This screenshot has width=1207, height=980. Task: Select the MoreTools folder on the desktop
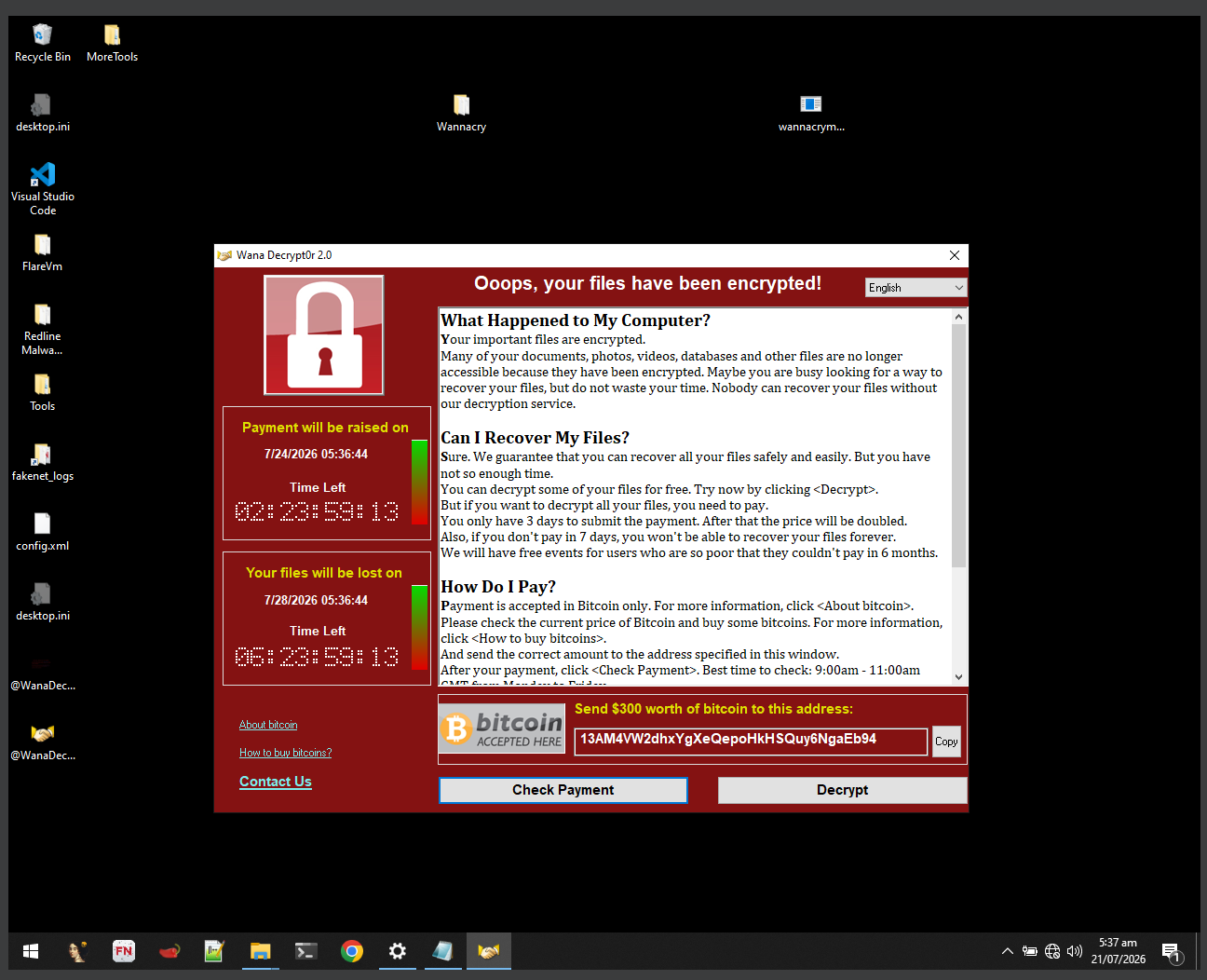click(112, 43)
